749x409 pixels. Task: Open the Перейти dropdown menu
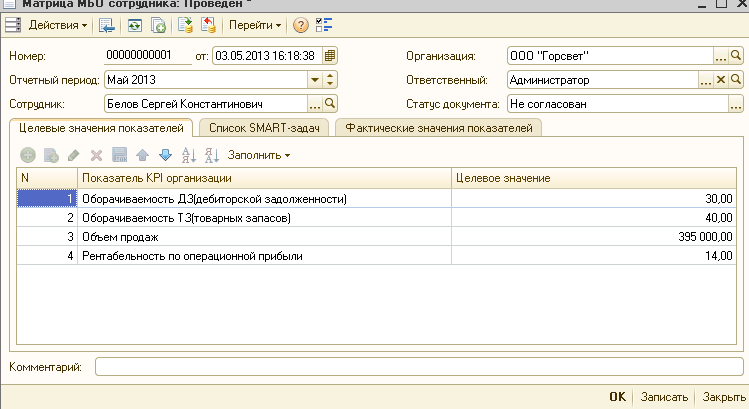pyautogui.click(x=255, y=25)
